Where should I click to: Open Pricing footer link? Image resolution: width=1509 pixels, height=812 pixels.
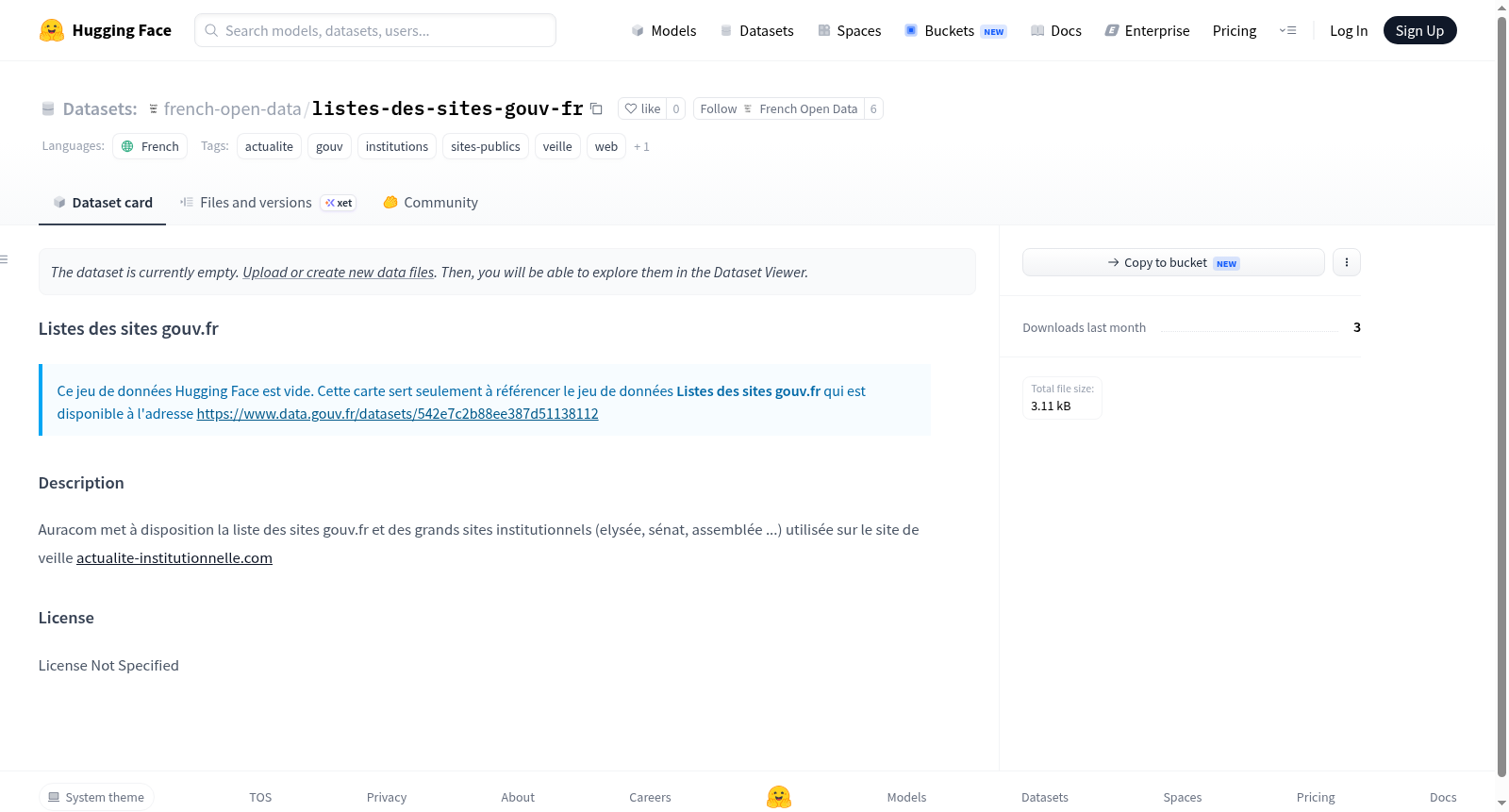(1316, 797)
